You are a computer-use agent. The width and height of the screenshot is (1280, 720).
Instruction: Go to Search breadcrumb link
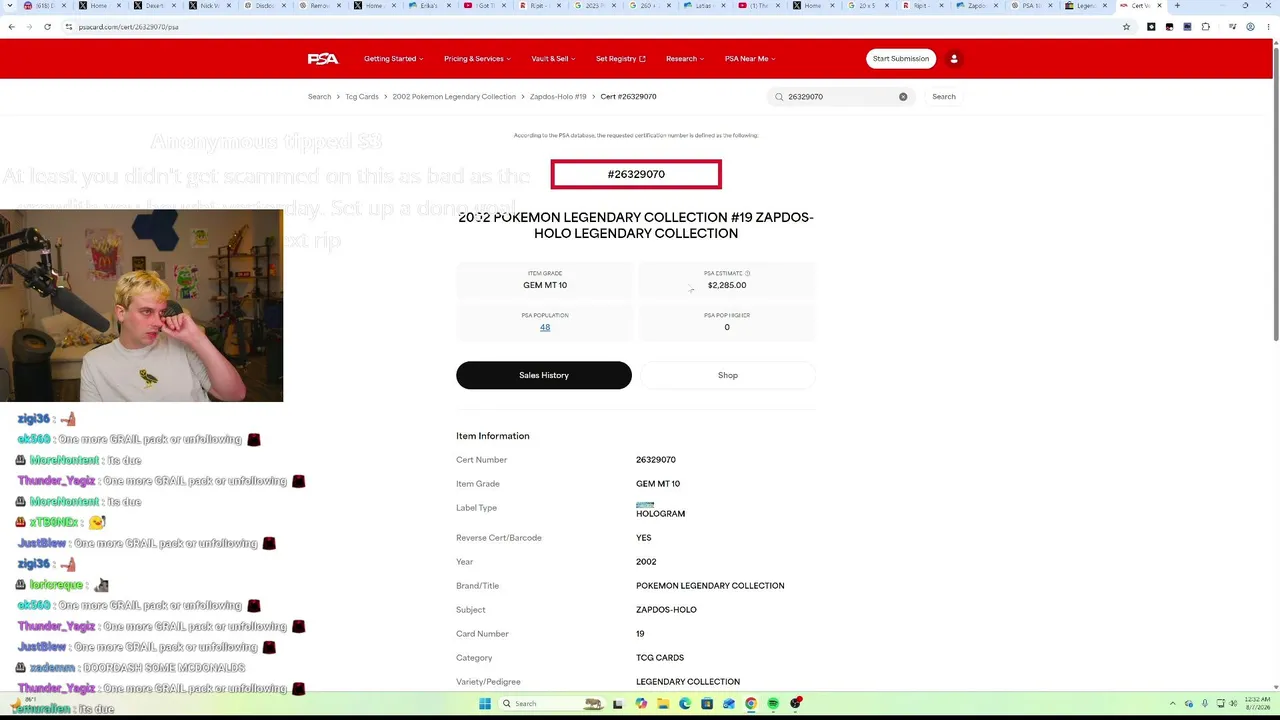click(319, 97)
